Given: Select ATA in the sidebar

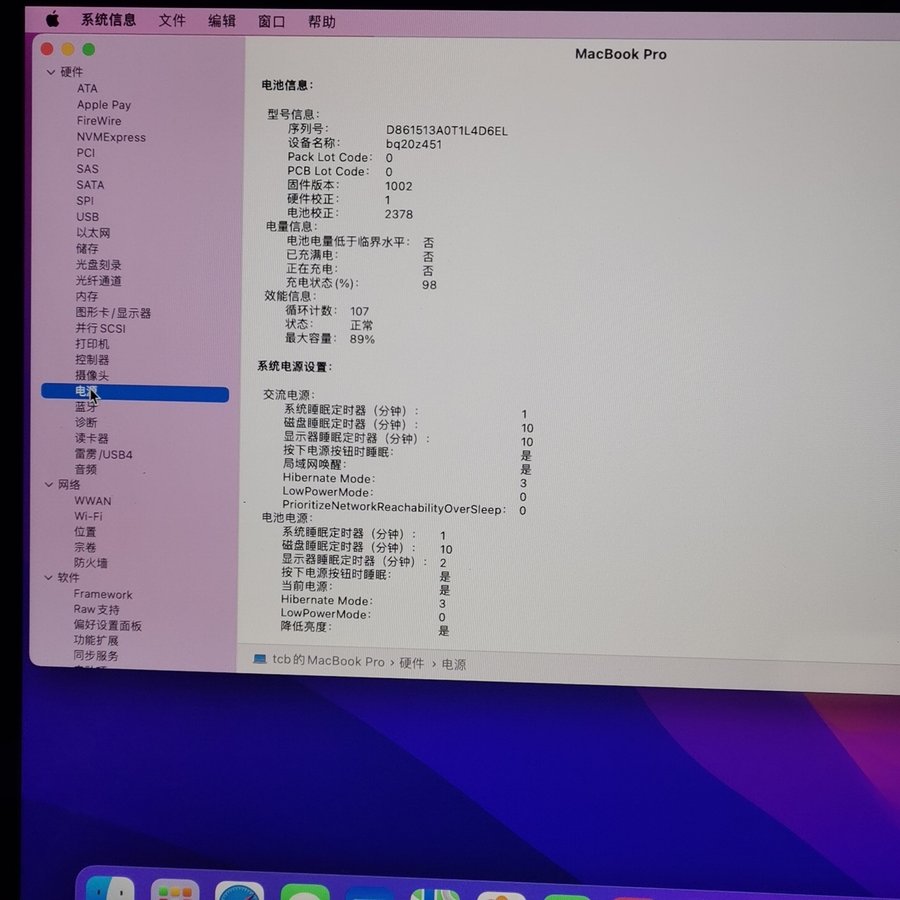Looking at the screenshot, I should [87, 88].
